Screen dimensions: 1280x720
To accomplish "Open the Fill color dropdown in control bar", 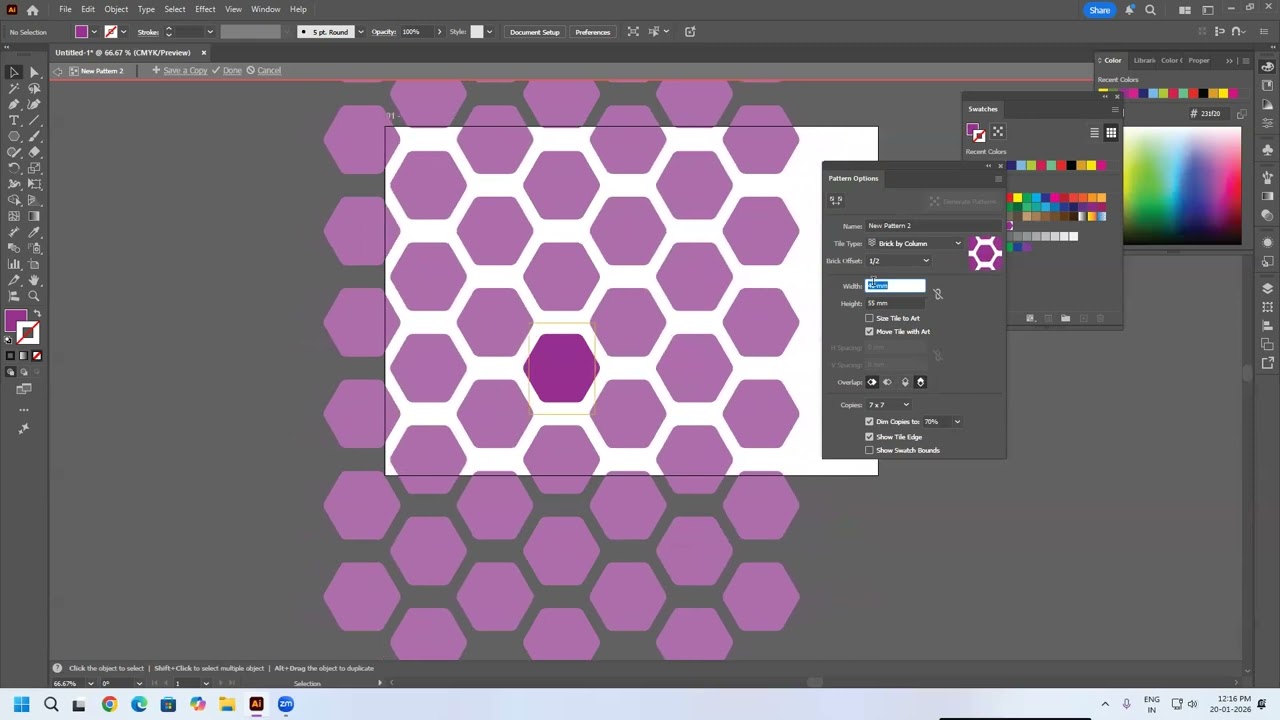I will point(94,32).
